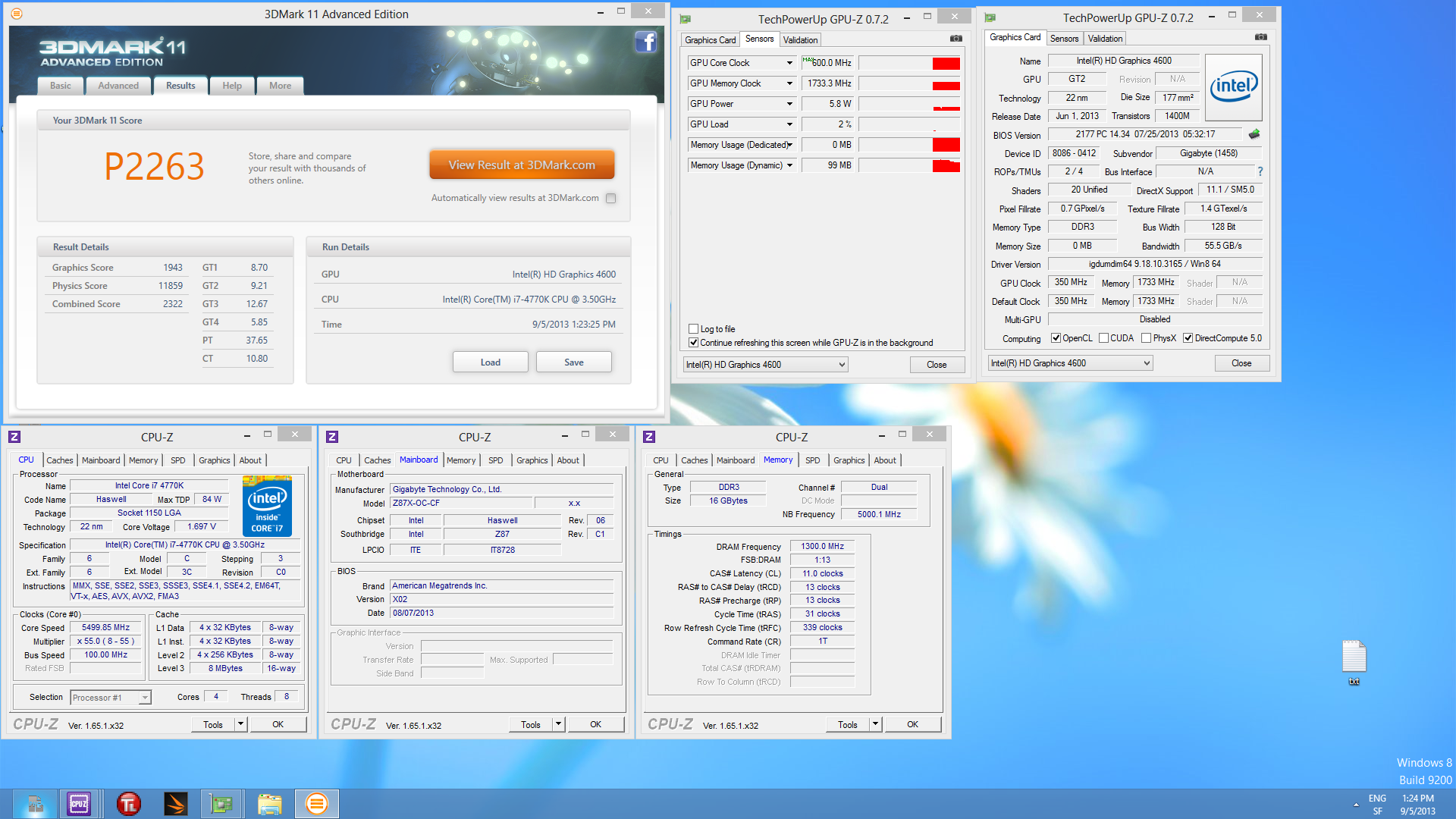Toggle the OpenCL checkbox

(x=1056, y=338)
